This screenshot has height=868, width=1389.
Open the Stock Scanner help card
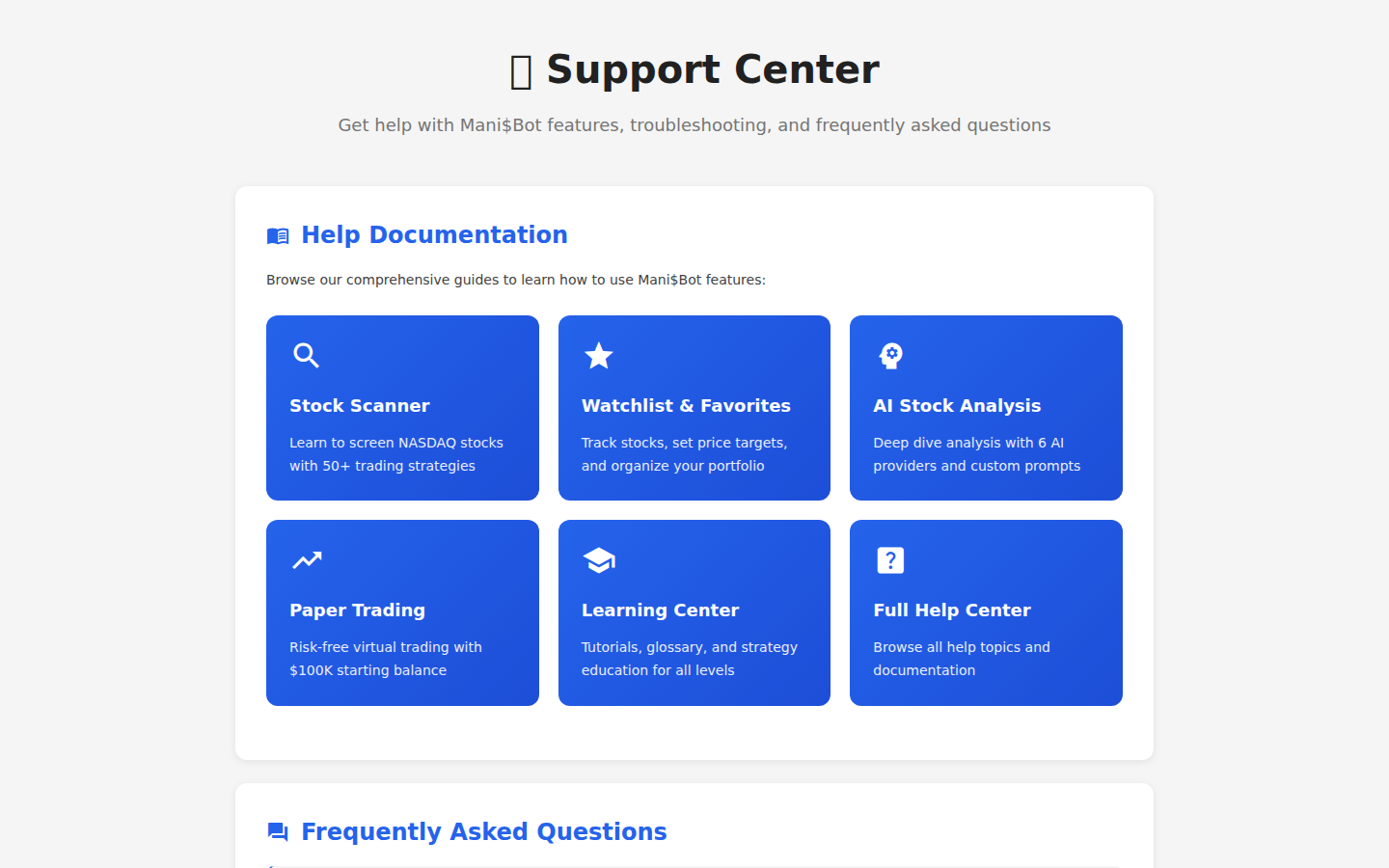pos(402,408)
